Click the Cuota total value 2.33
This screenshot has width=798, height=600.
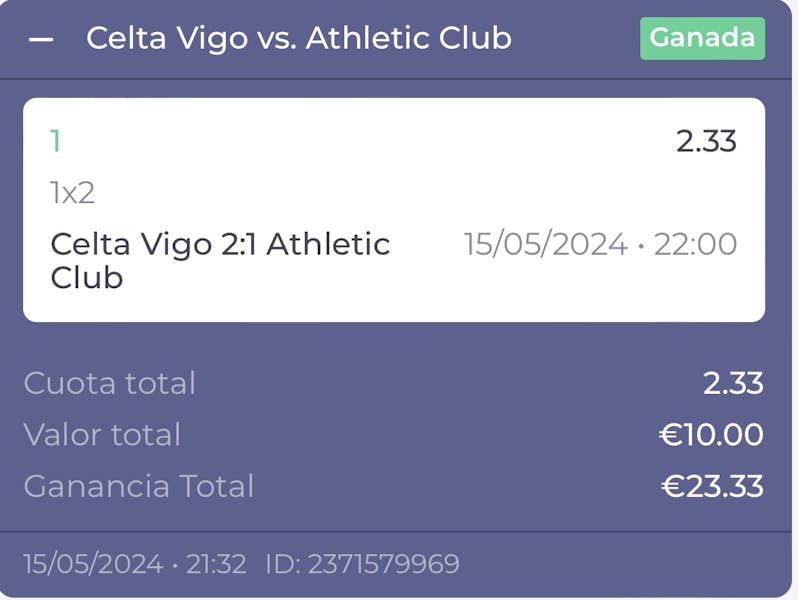click(733, 383)
